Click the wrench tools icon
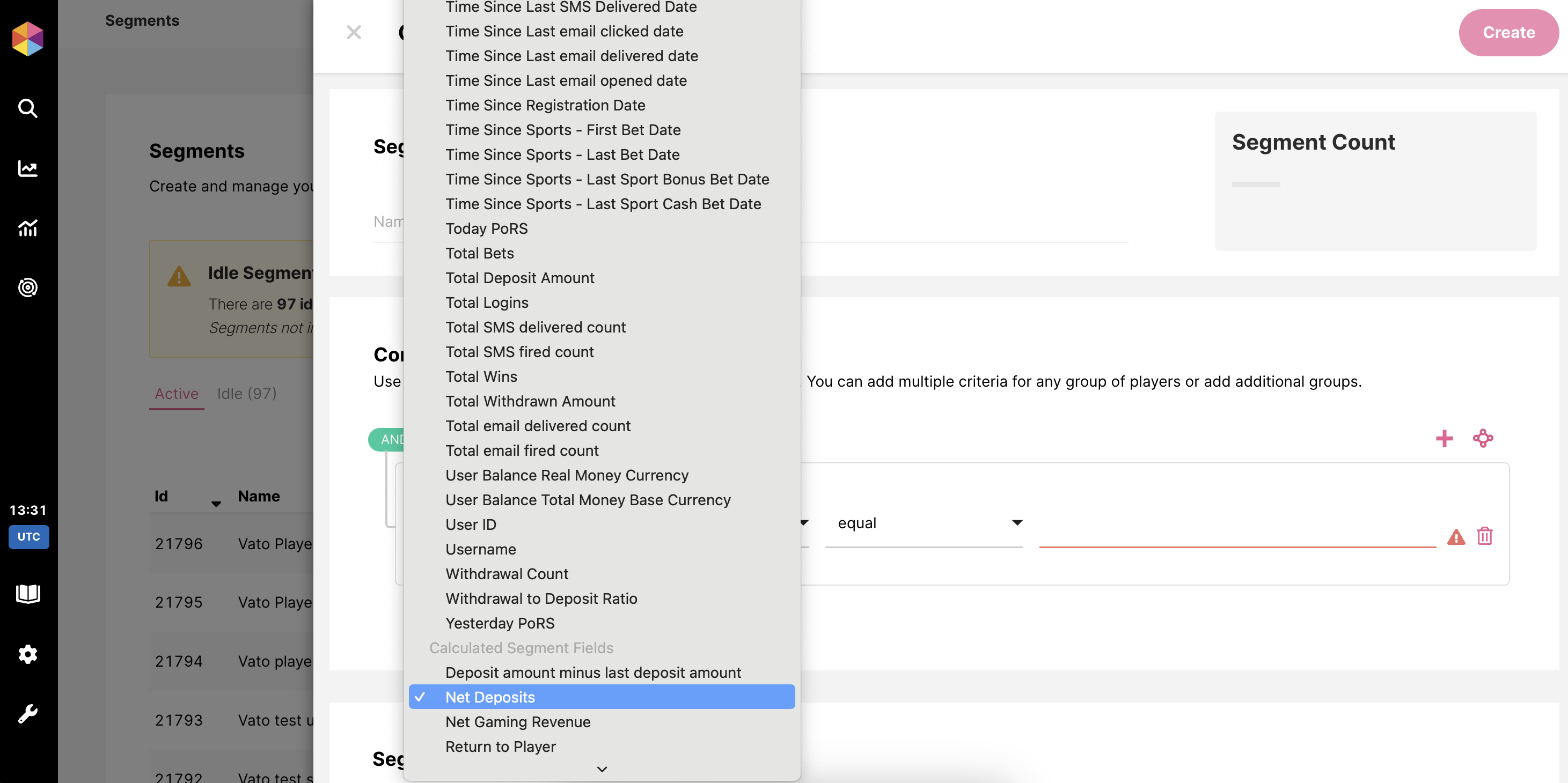1568x783 pixels. click(27, 713)
